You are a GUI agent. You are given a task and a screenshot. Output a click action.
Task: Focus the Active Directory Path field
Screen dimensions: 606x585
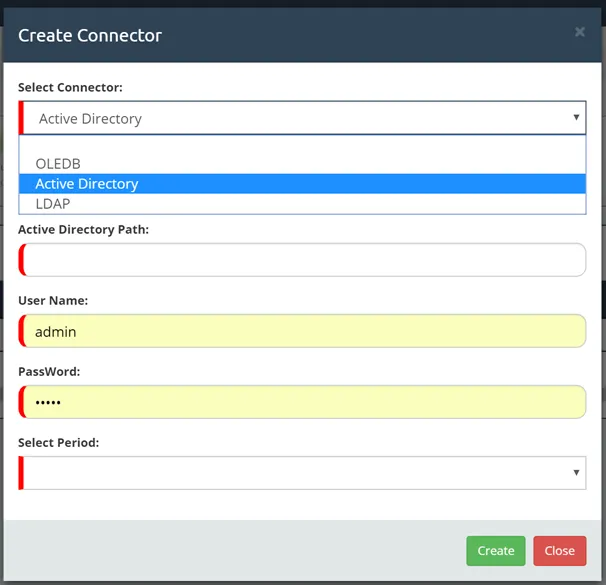click(x=302, y=260)
